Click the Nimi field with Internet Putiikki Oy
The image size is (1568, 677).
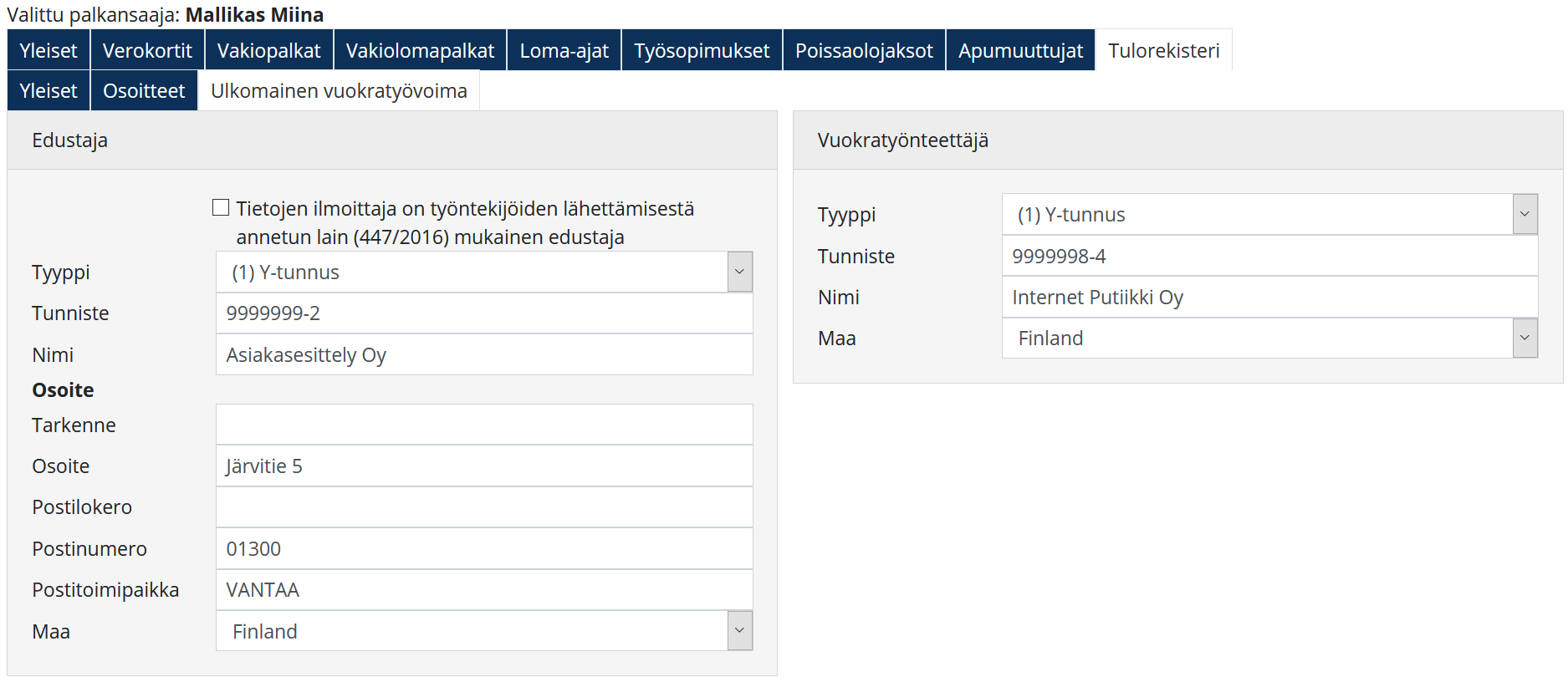[1269, 298]
